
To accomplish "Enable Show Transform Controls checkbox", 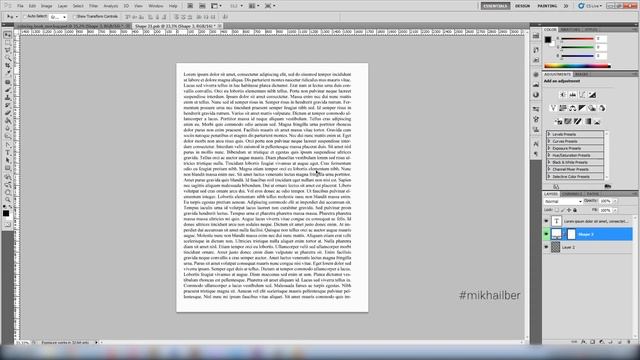I will coord(75,17).
